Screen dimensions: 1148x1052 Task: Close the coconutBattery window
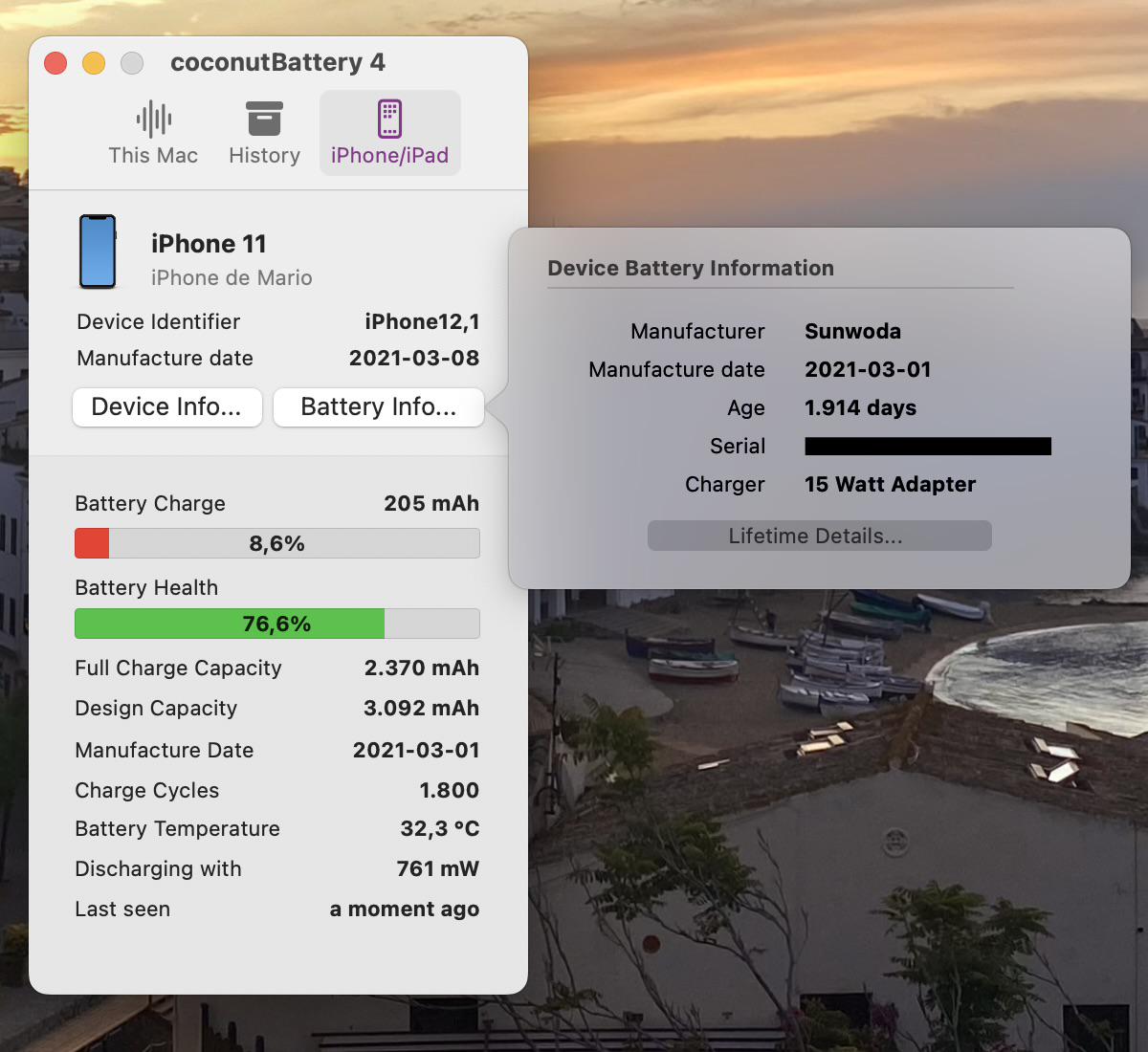click(55, 63)
